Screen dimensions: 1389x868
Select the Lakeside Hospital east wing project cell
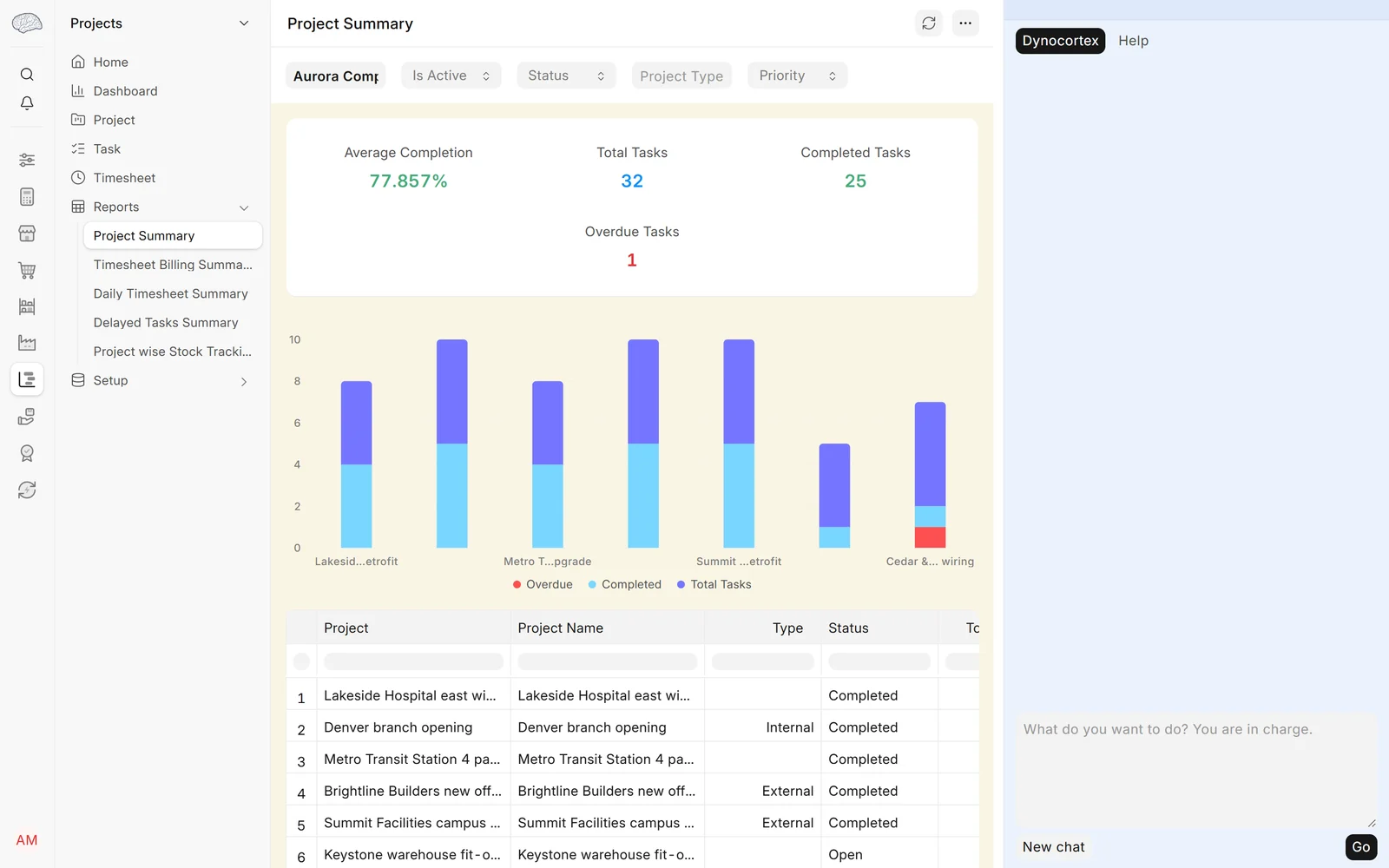coord(413,695)
